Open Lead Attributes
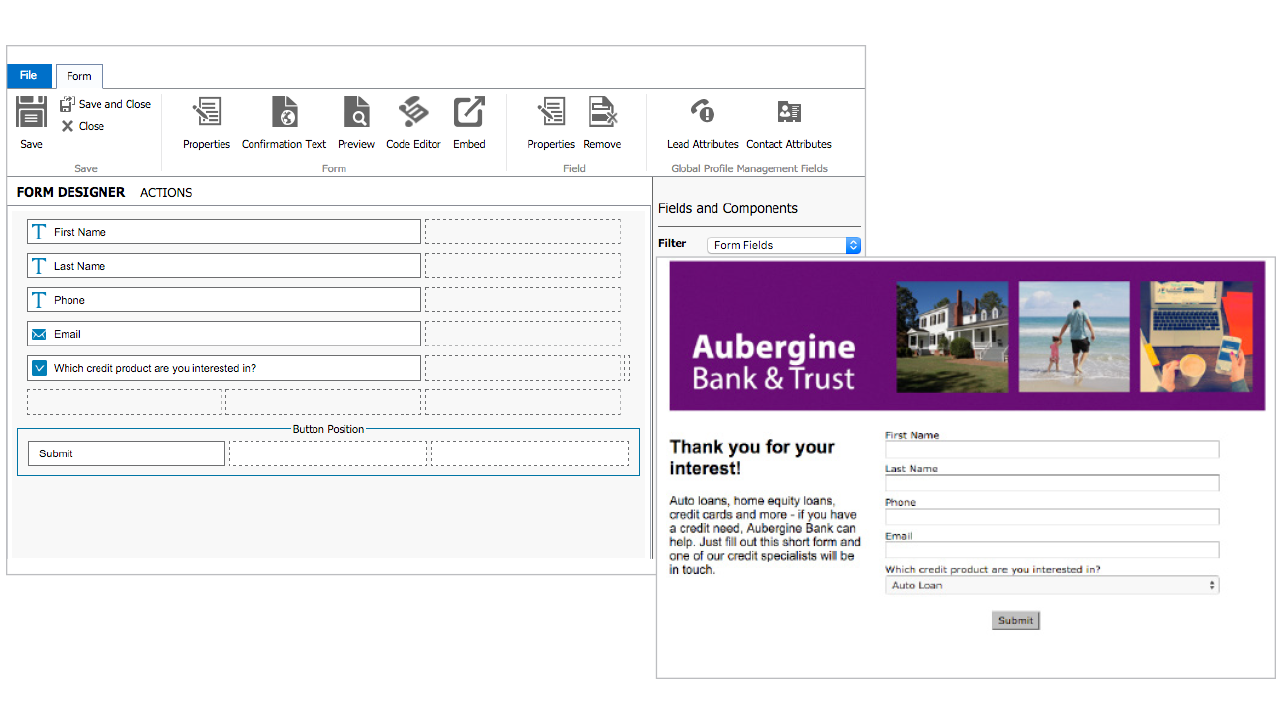The height and width of the screenshot is (720, 1280). (703, 112)
